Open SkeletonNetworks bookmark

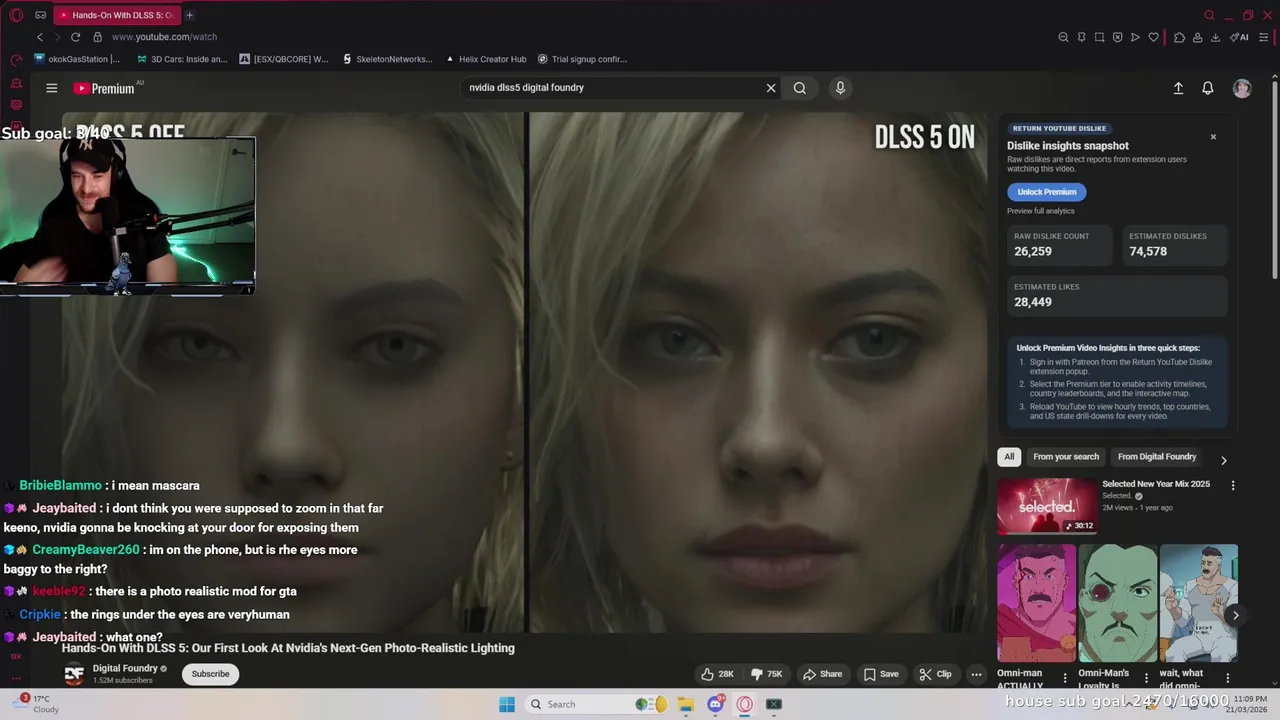(x=387, y=59)
